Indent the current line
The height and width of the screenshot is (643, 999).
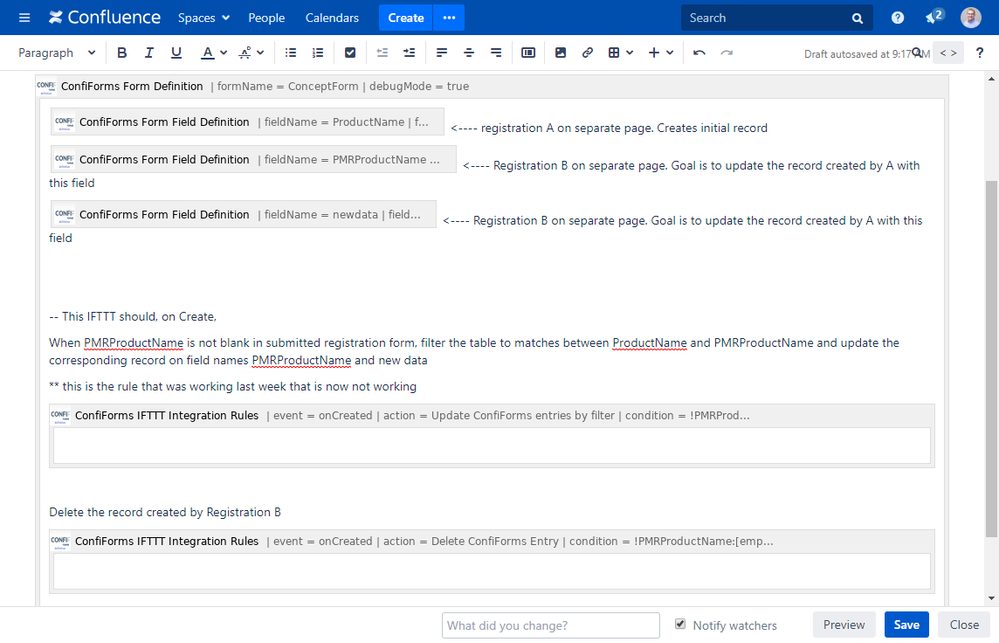point(409,53)
